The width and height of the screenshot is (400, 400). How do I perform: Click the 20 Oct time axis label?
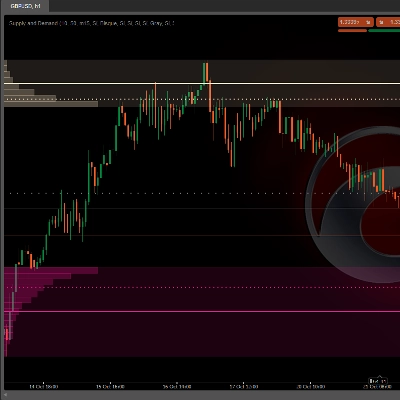point(310,387)
